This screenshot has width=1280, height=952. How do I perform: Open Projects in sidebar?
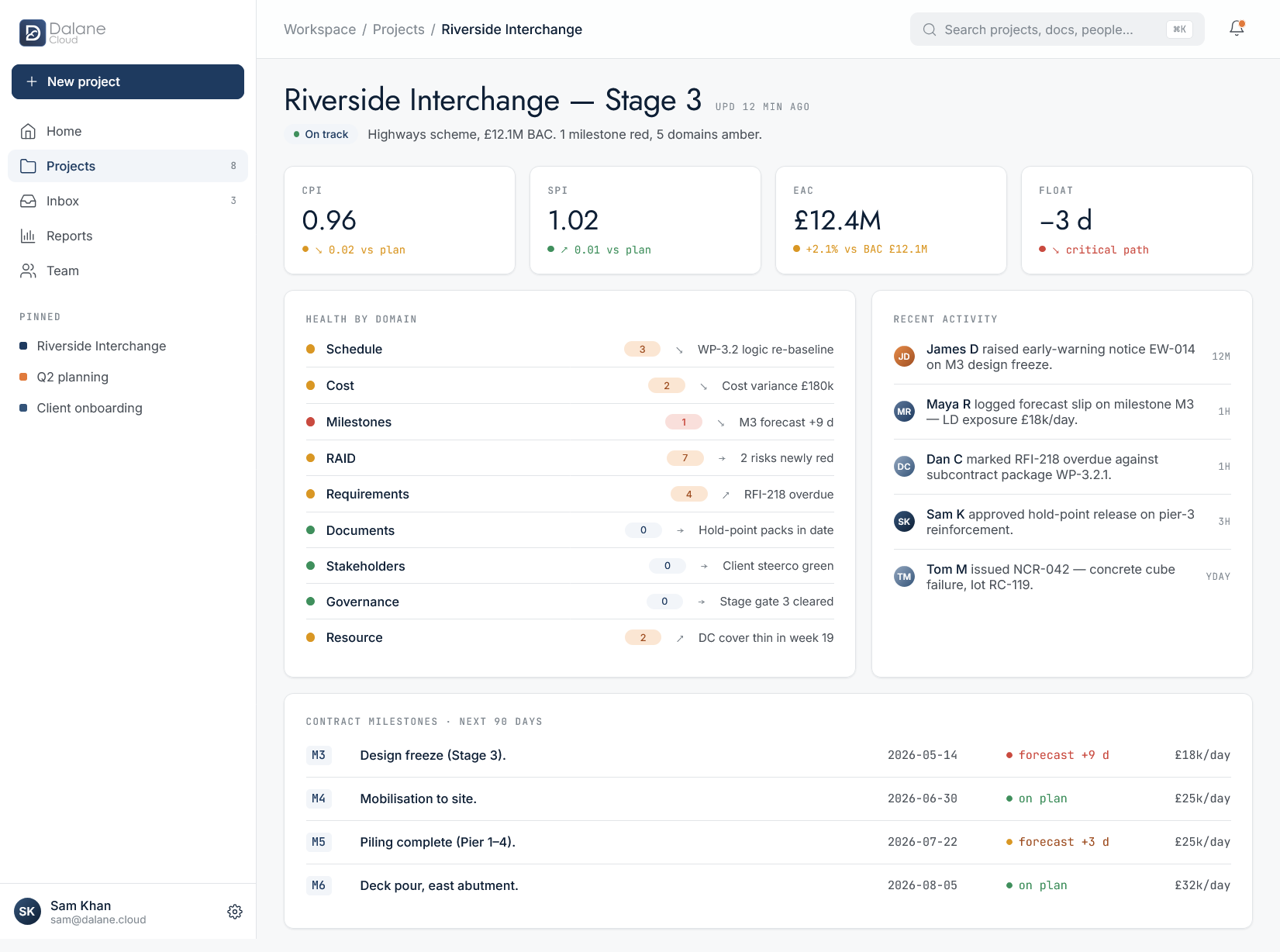128,166
